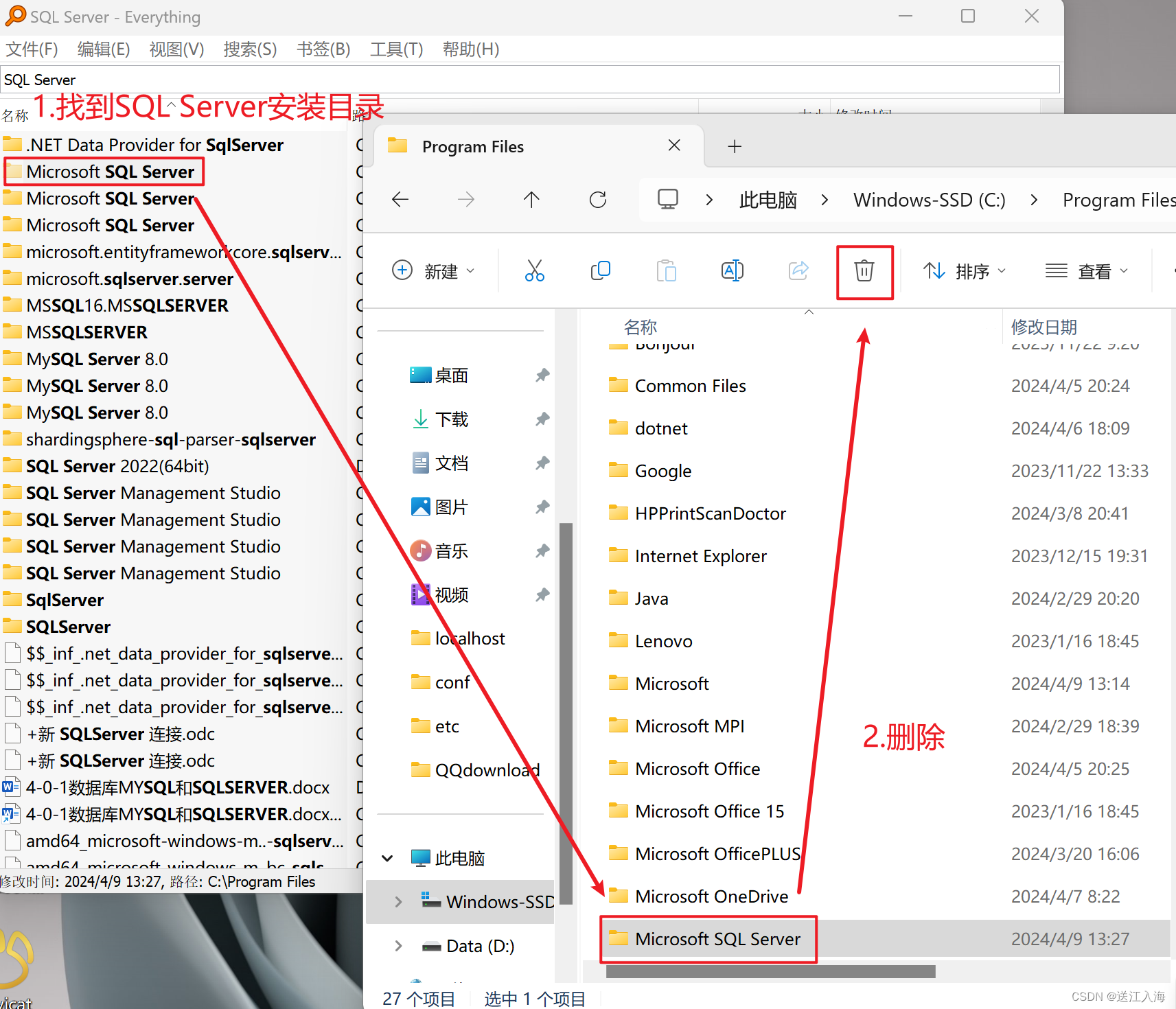Select the HPPrintScanDoctor folder
Image resolution: width=1176 pixels, height=1009 pixels.
(710, 513)
